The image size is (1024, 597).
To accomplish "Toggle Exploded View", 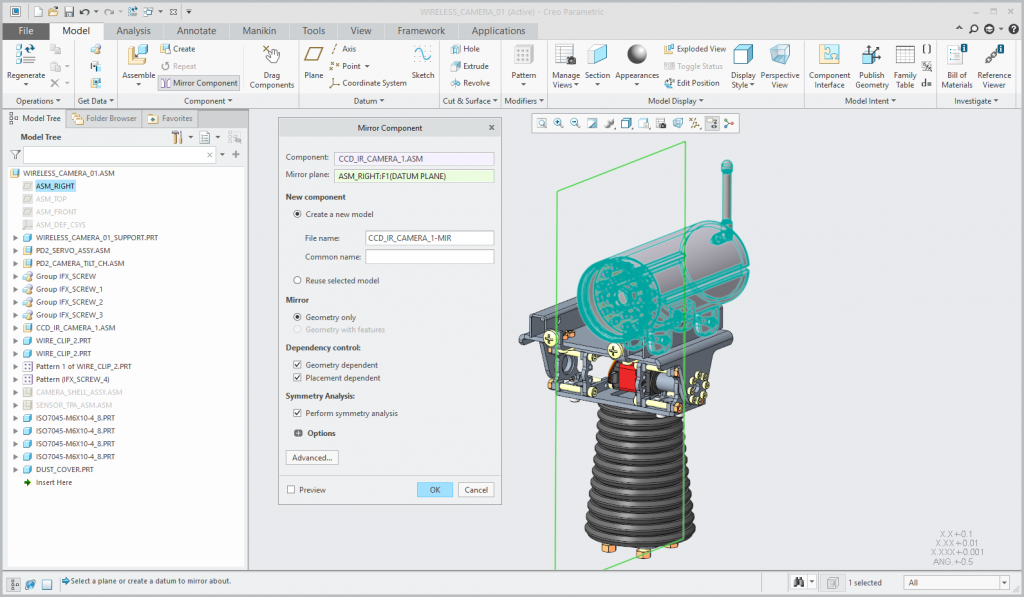I will pyautogui.click(x=695, y=49).
